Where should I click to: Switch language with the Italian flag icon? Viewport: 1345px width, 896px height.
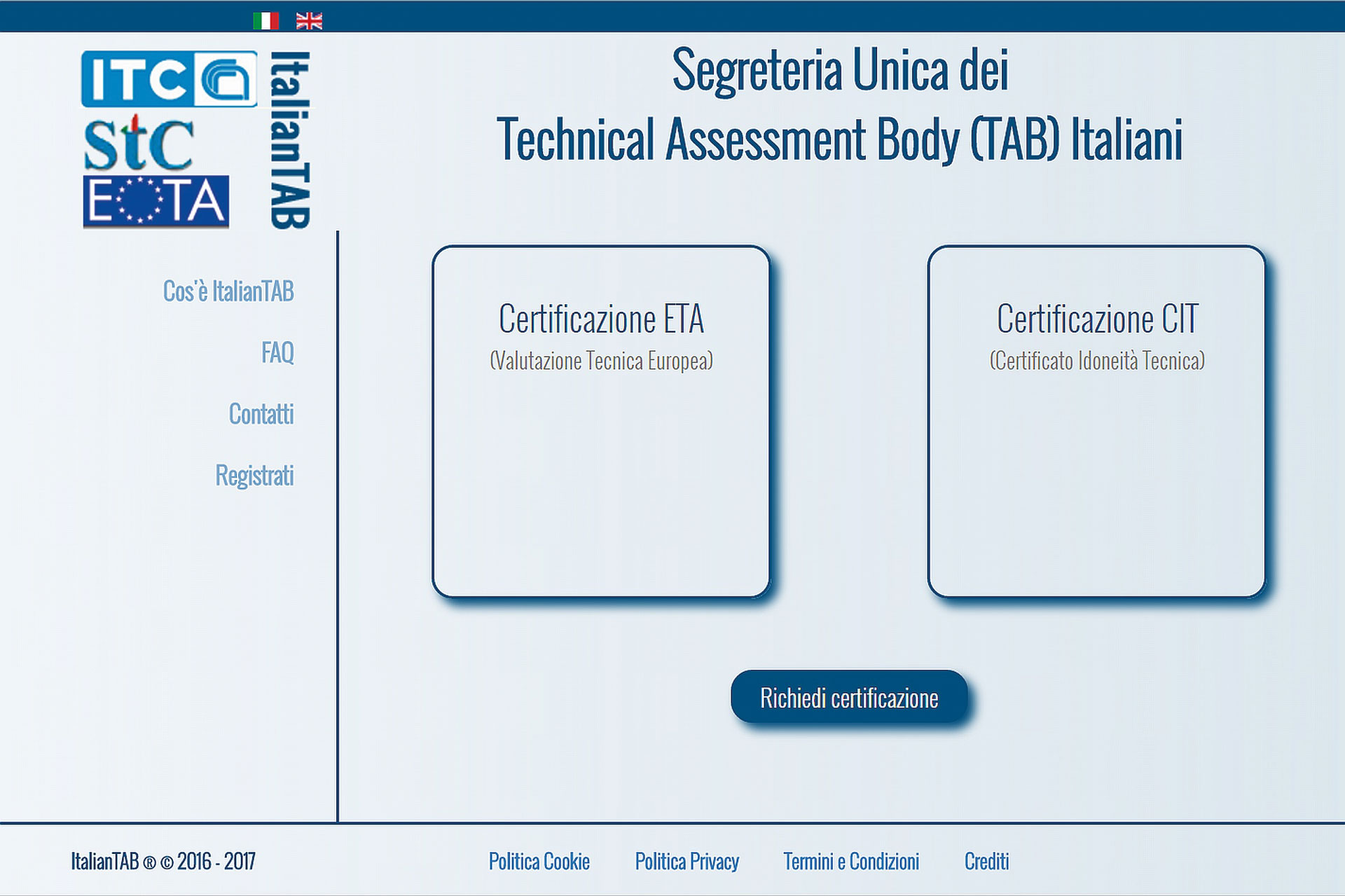coord(265,21)
